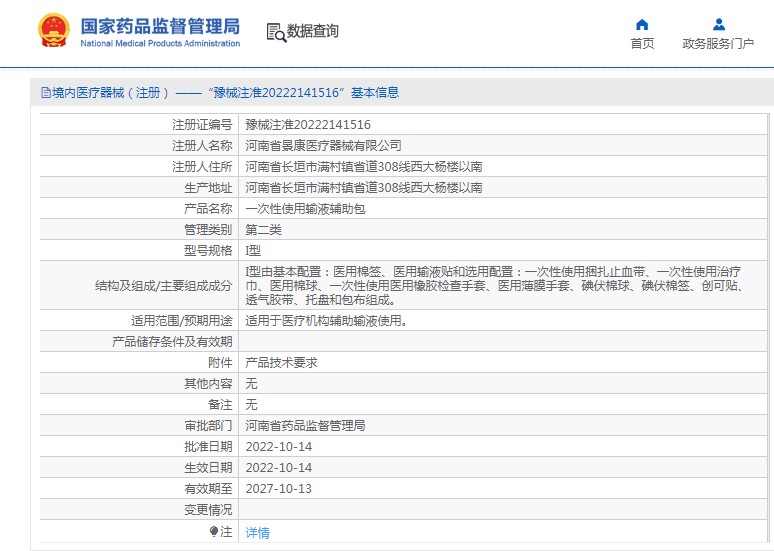Click the national emblem logo
Viewport: 774px width, 551px height.
(54, 30)
